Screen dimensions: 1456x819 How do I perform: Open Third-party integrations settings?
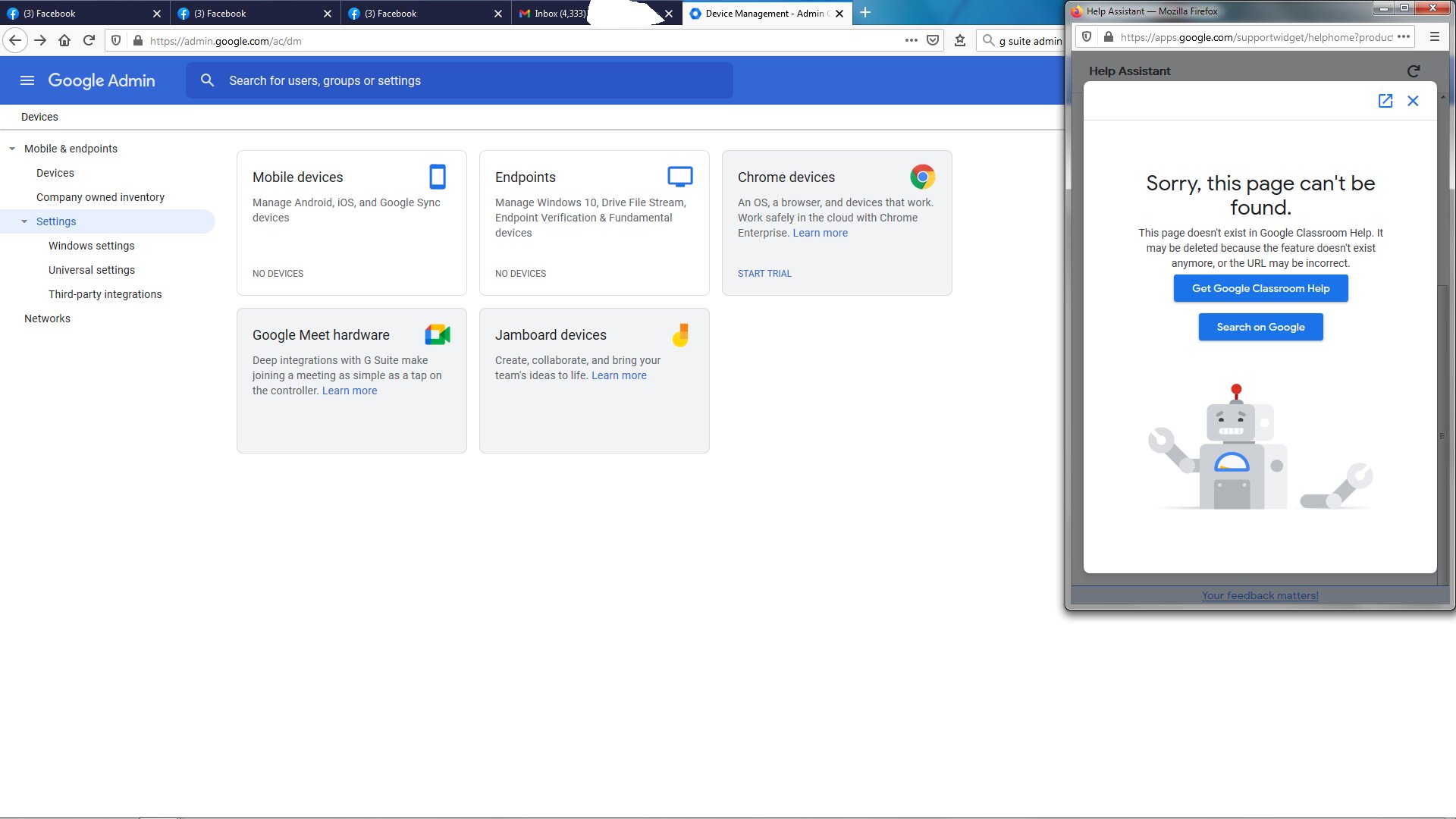click(x=105, y=293)
